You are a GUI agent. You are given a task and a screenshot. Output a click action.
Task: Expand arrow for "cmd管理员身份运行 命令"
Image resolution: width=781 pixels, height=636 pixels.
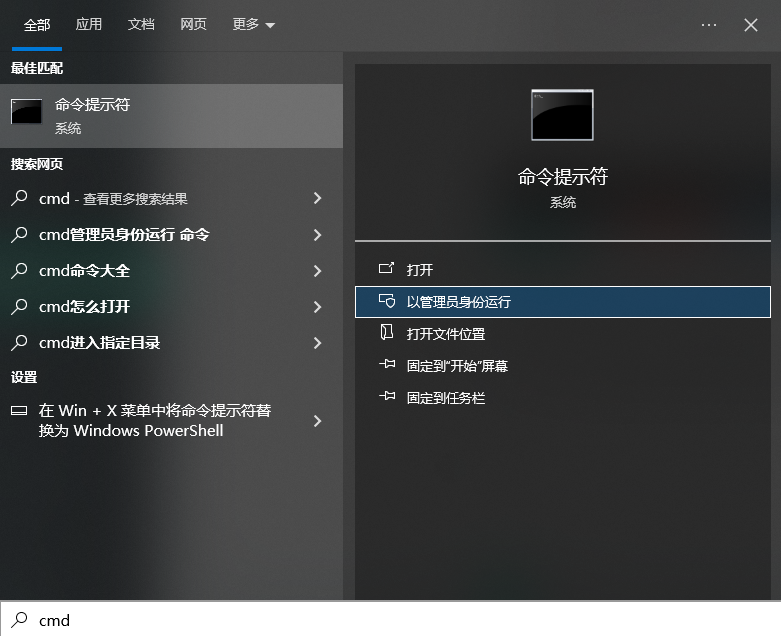[x=317, y=235]
